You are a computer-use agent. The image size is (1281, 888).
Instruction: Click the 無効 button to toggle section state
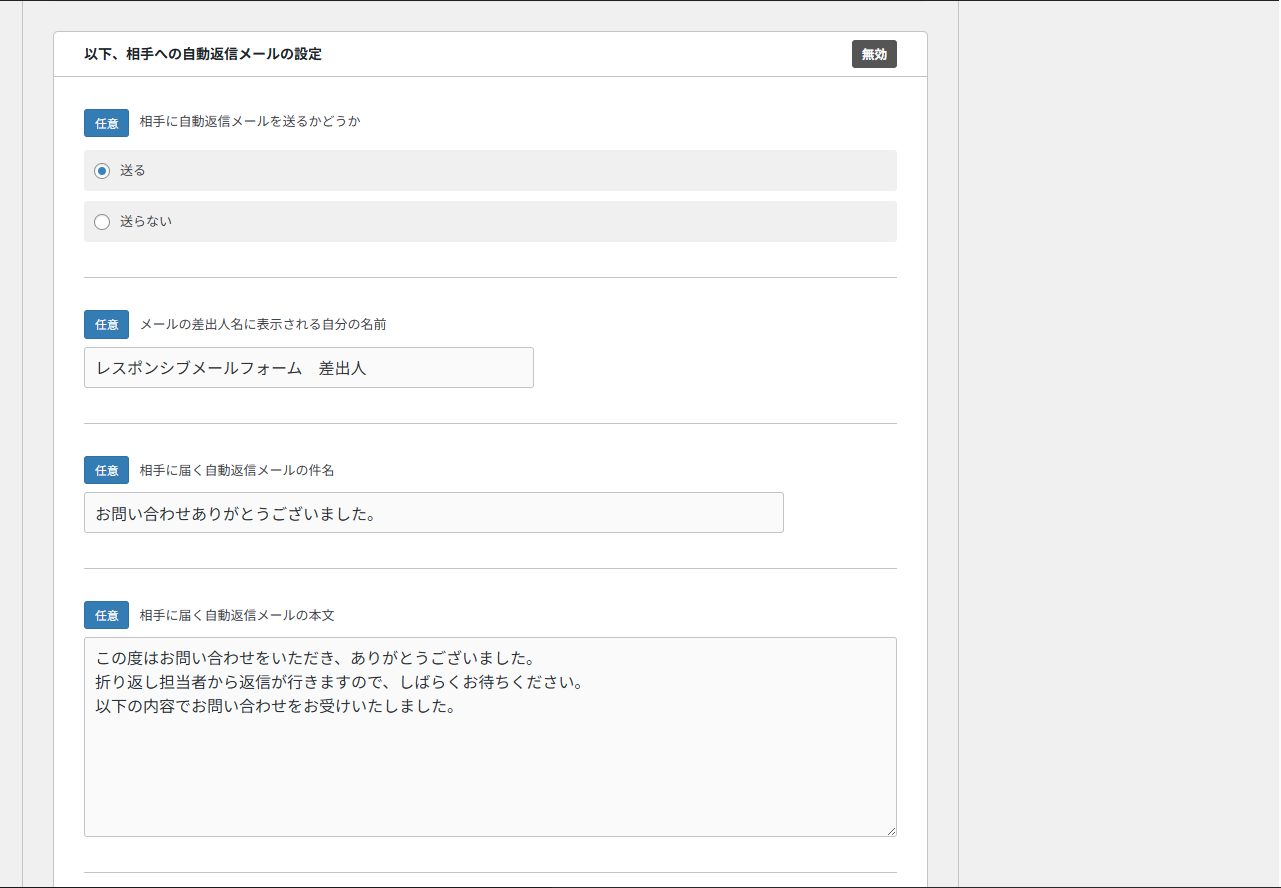pyautogui.click(x=873, y=55)
